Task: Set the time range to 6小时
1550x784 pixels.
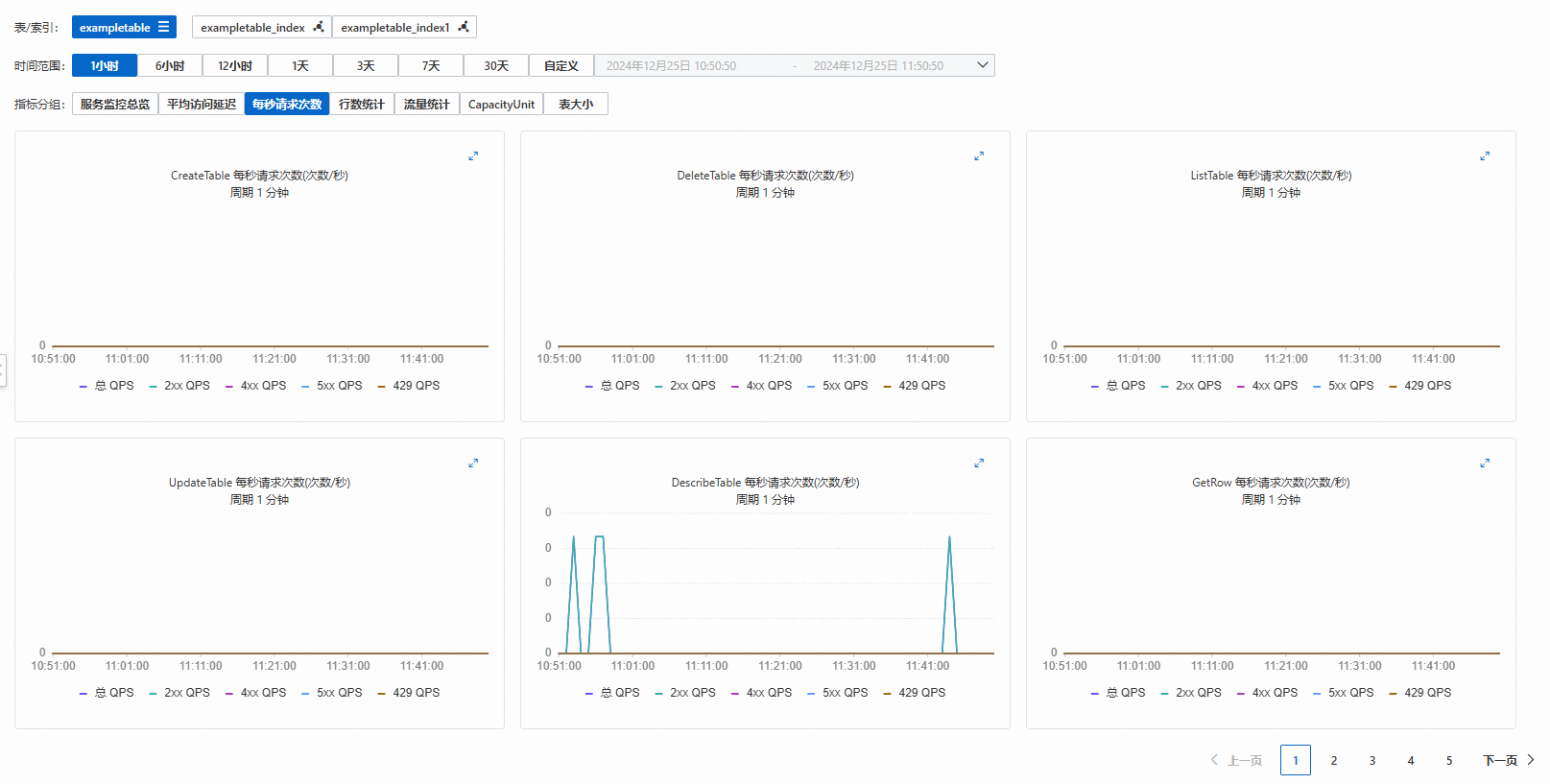Action: [170, 65]
